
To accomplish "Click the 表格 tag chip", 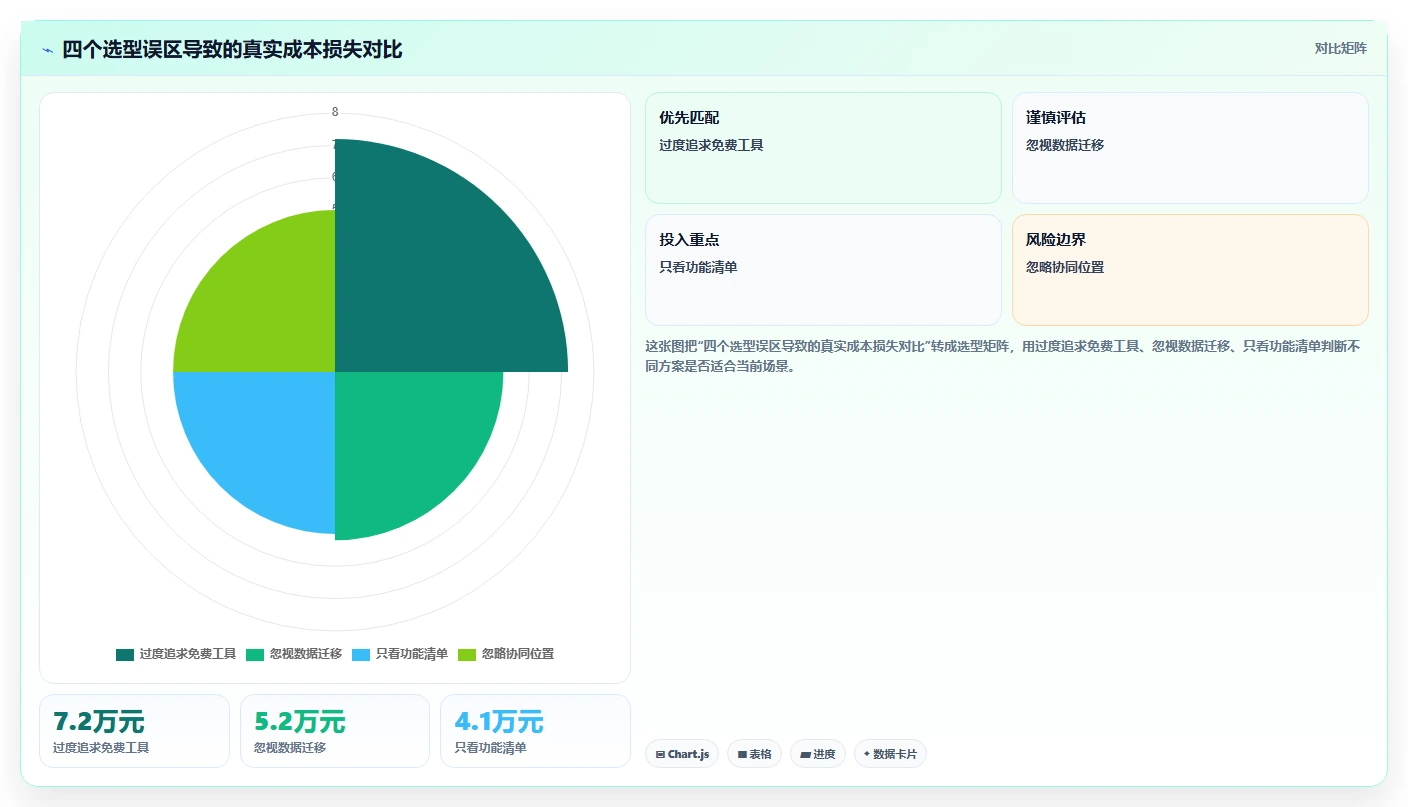I will tap(754, 754).
